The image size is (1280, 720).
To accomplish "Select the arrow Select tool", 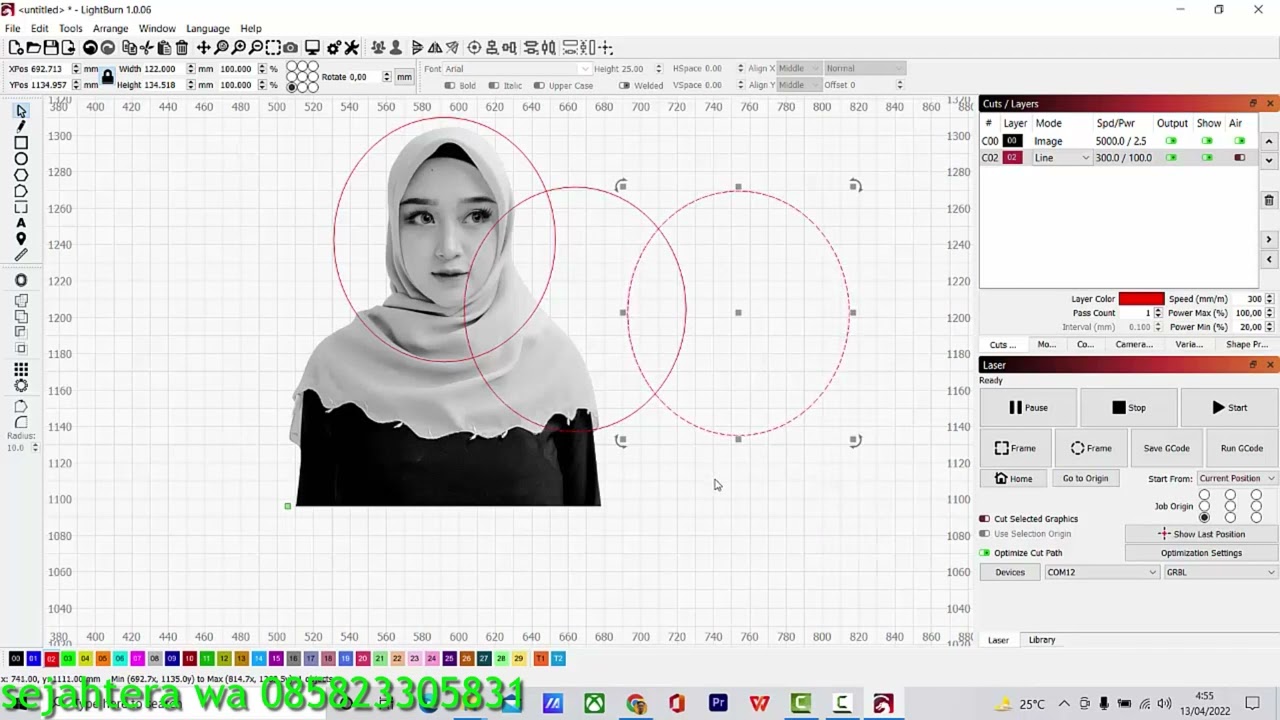I will click(x=21, y=111).
